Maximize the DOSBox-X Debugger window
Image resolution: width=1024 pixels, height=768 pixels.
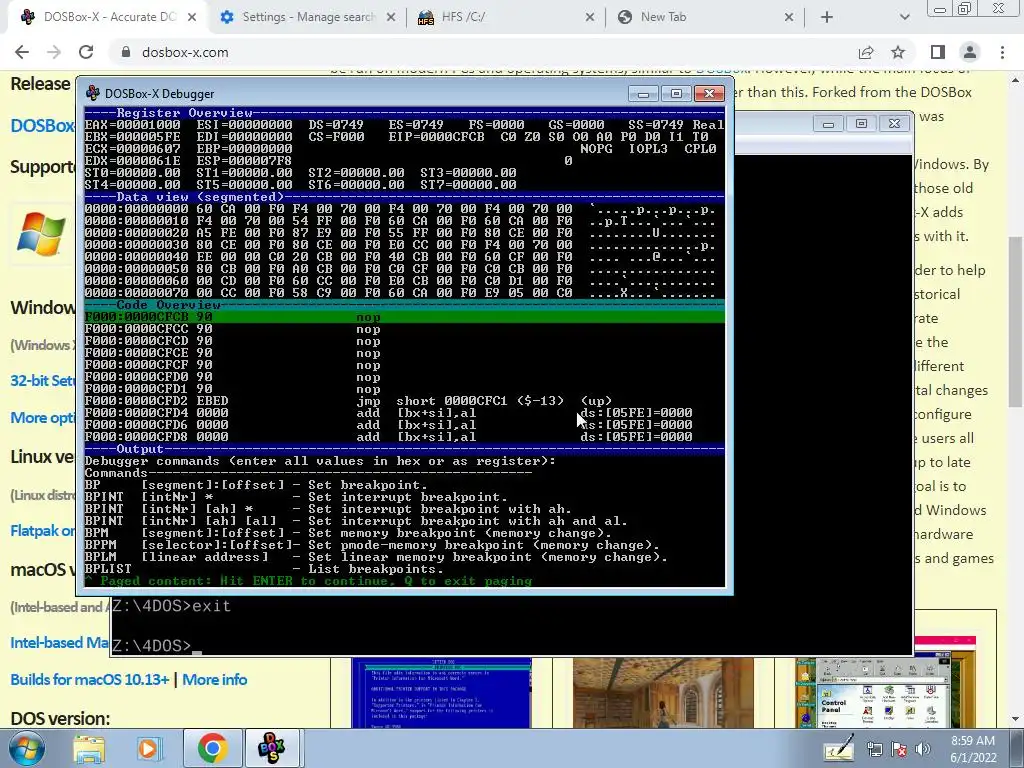(x=676, y=94)
